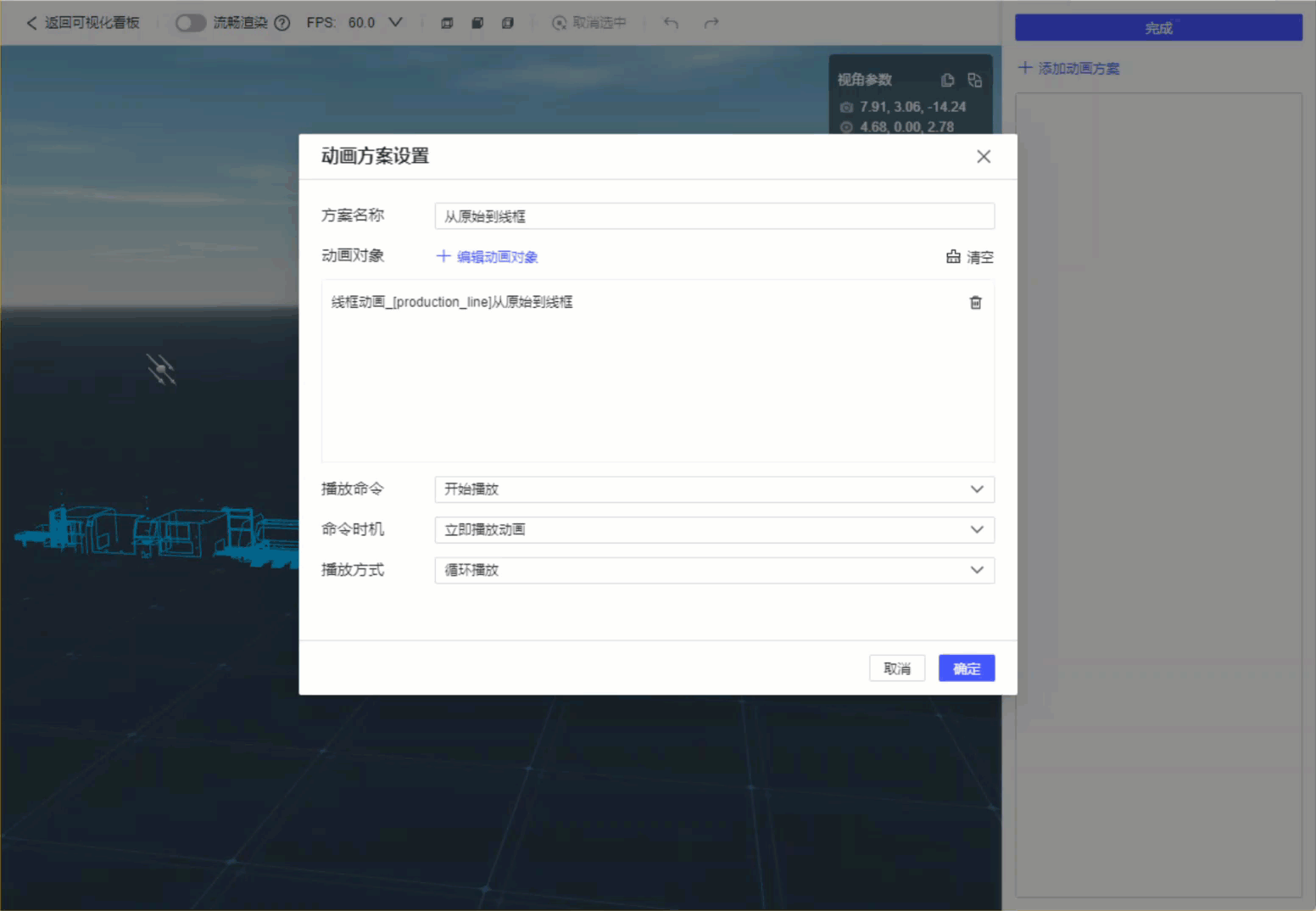
Task: Click the undo arrow in the toolbar
Action: [x=671, y=23]
